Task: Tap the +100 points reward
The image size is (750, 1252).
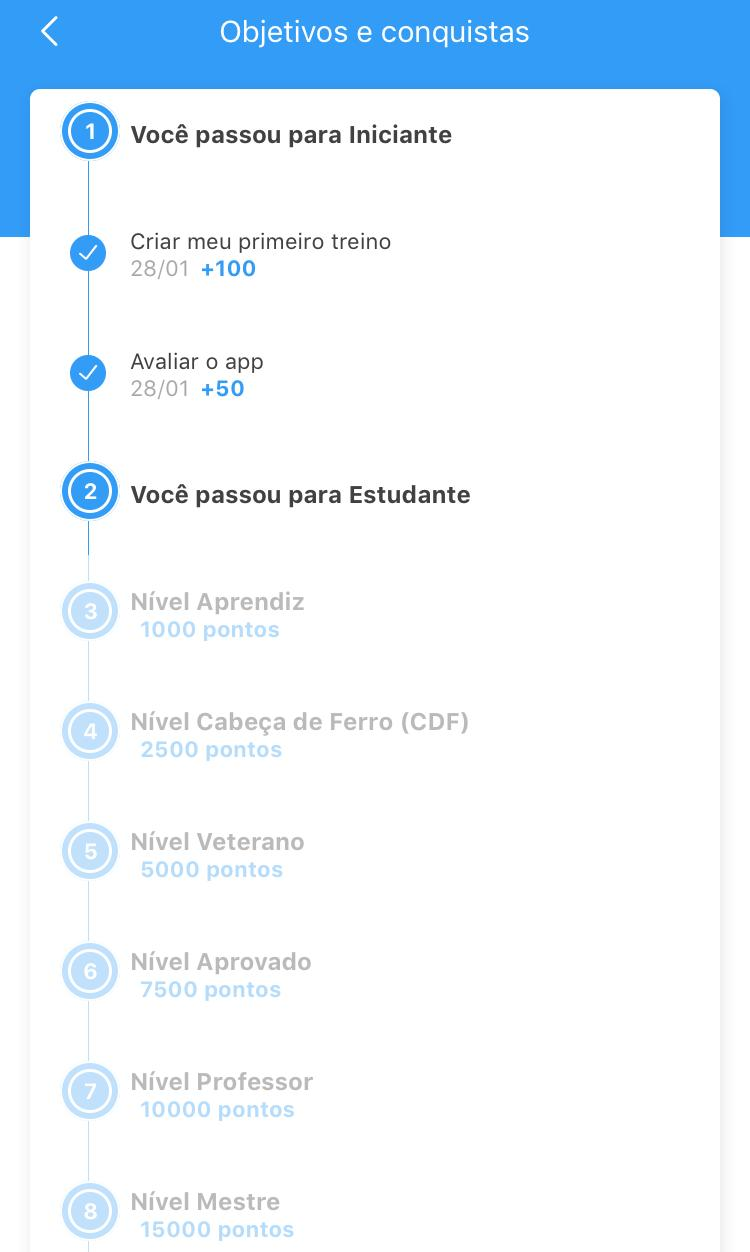Action: point(228,269)
